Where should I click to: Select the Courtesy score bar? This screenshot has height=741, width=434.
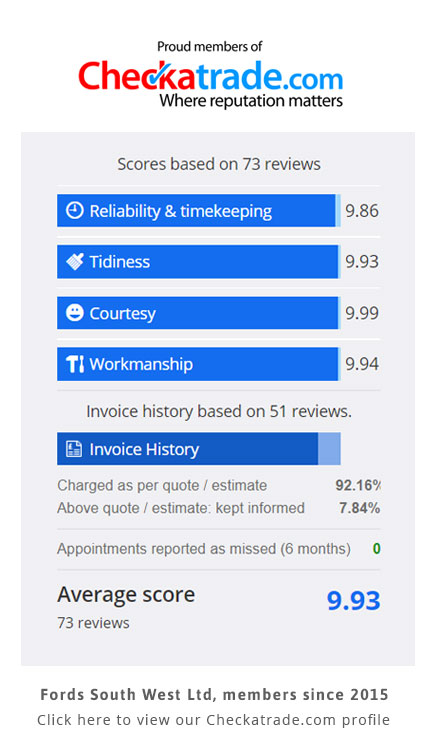click(x=199, y=312)
